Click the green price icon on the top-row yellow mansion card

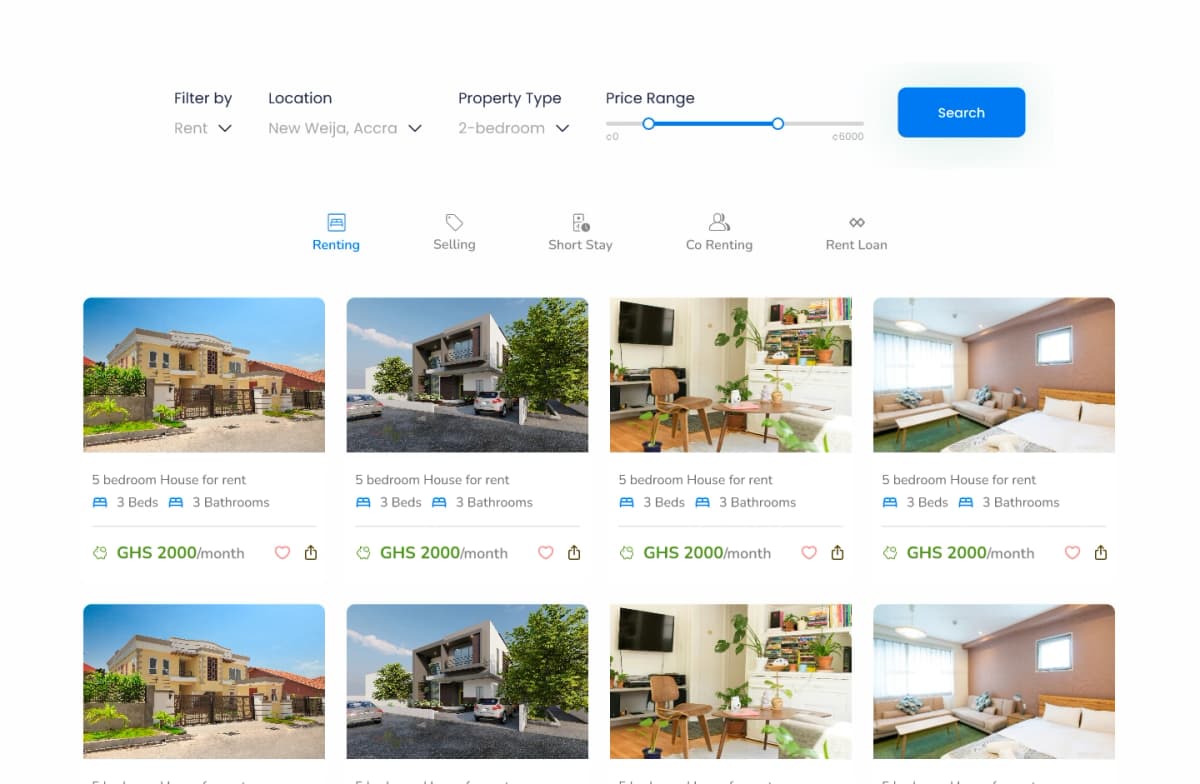[x=100, y=552]
